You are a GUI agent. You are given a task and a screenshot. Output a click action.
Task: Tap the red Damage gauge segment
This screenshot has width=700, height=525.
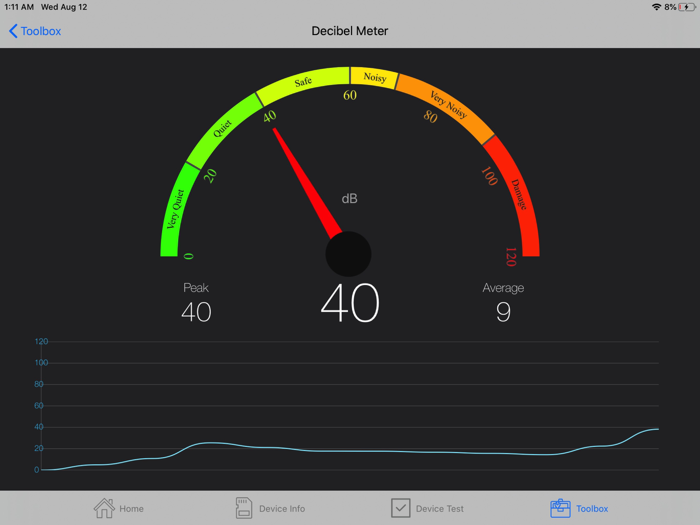click(518, 194)
